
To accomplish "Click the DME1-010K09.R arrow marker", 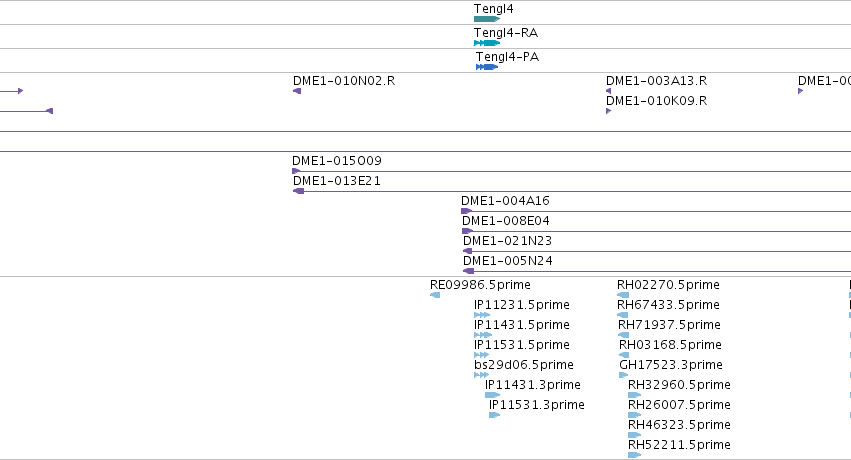I will coord(608,111).
